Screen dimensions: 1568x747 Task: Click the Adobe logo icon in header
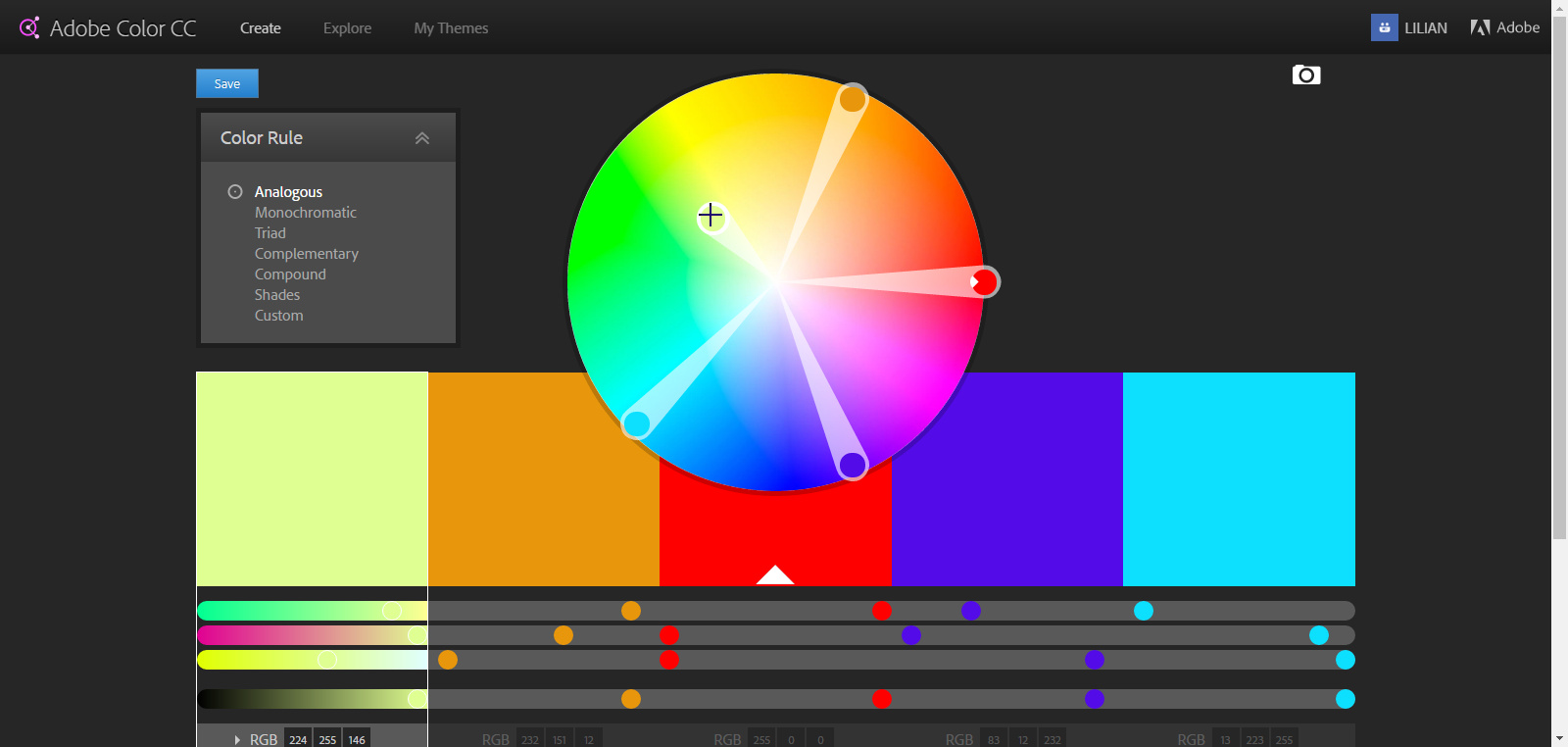pos(1480,27)
